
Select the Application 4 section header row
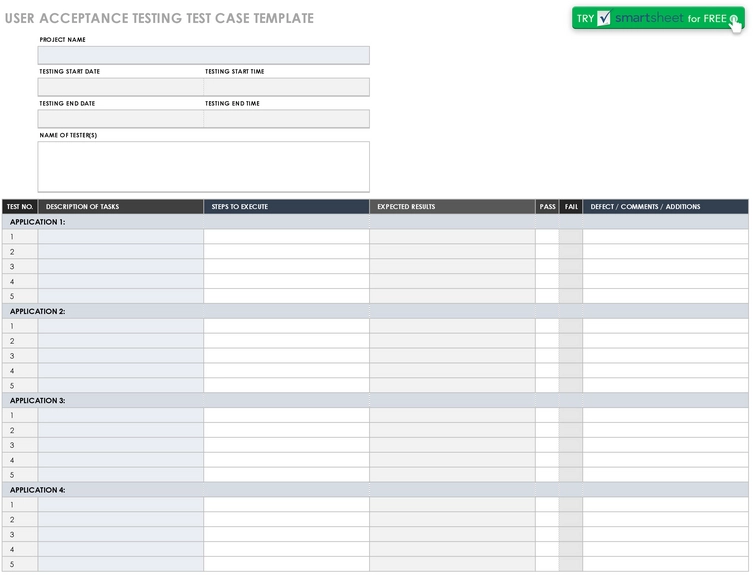pyautogui.click(x=375, y=489)
